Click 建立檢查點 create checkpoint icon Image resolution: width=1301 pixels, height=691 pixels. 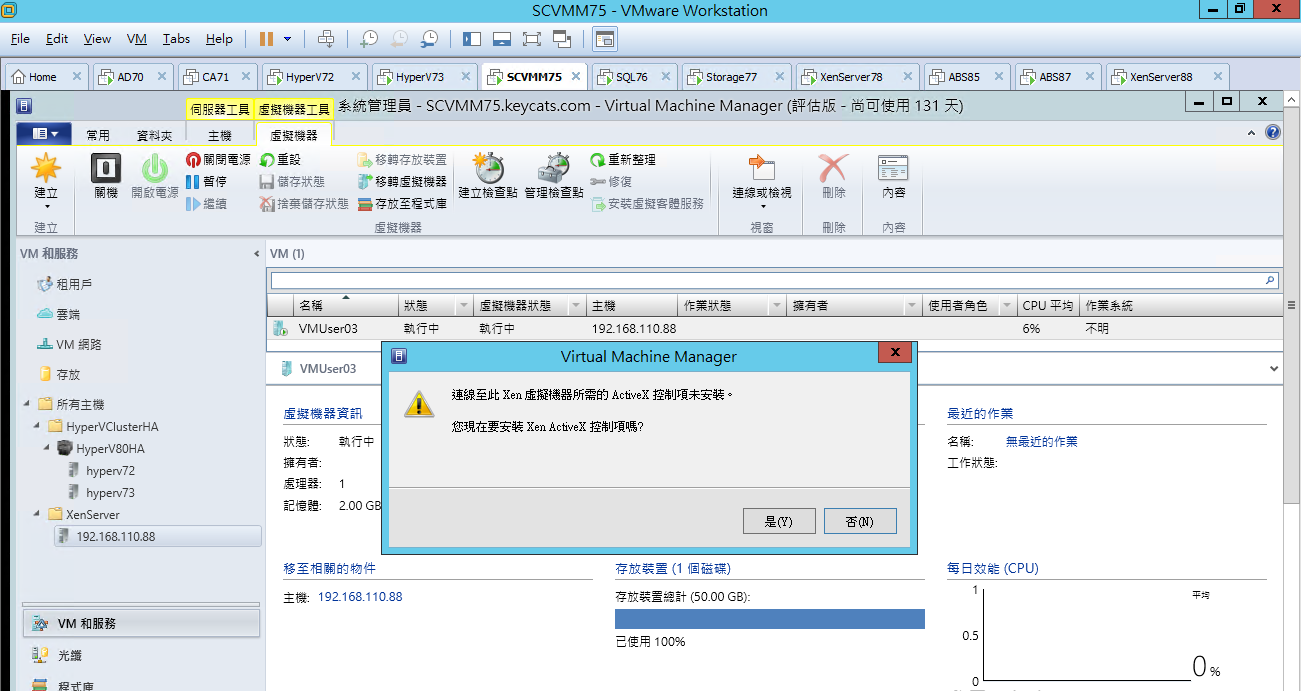point(488,168)
